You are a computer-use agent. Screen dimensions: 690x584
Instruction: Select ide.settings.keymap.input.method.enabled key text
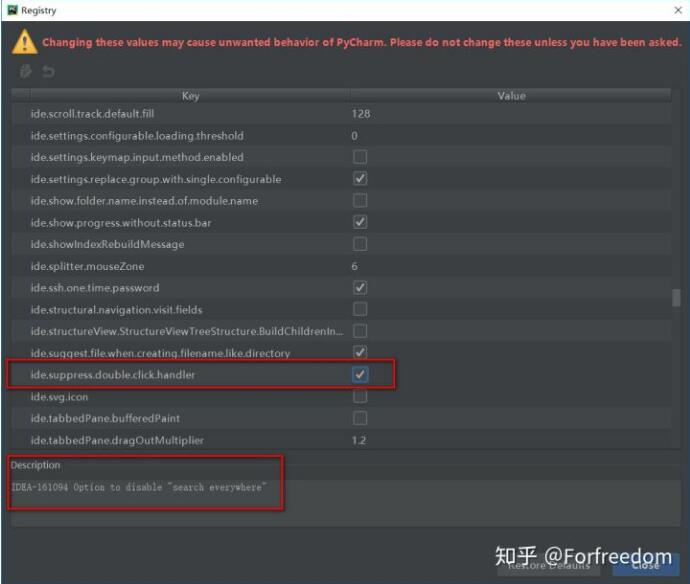(137, 157)
